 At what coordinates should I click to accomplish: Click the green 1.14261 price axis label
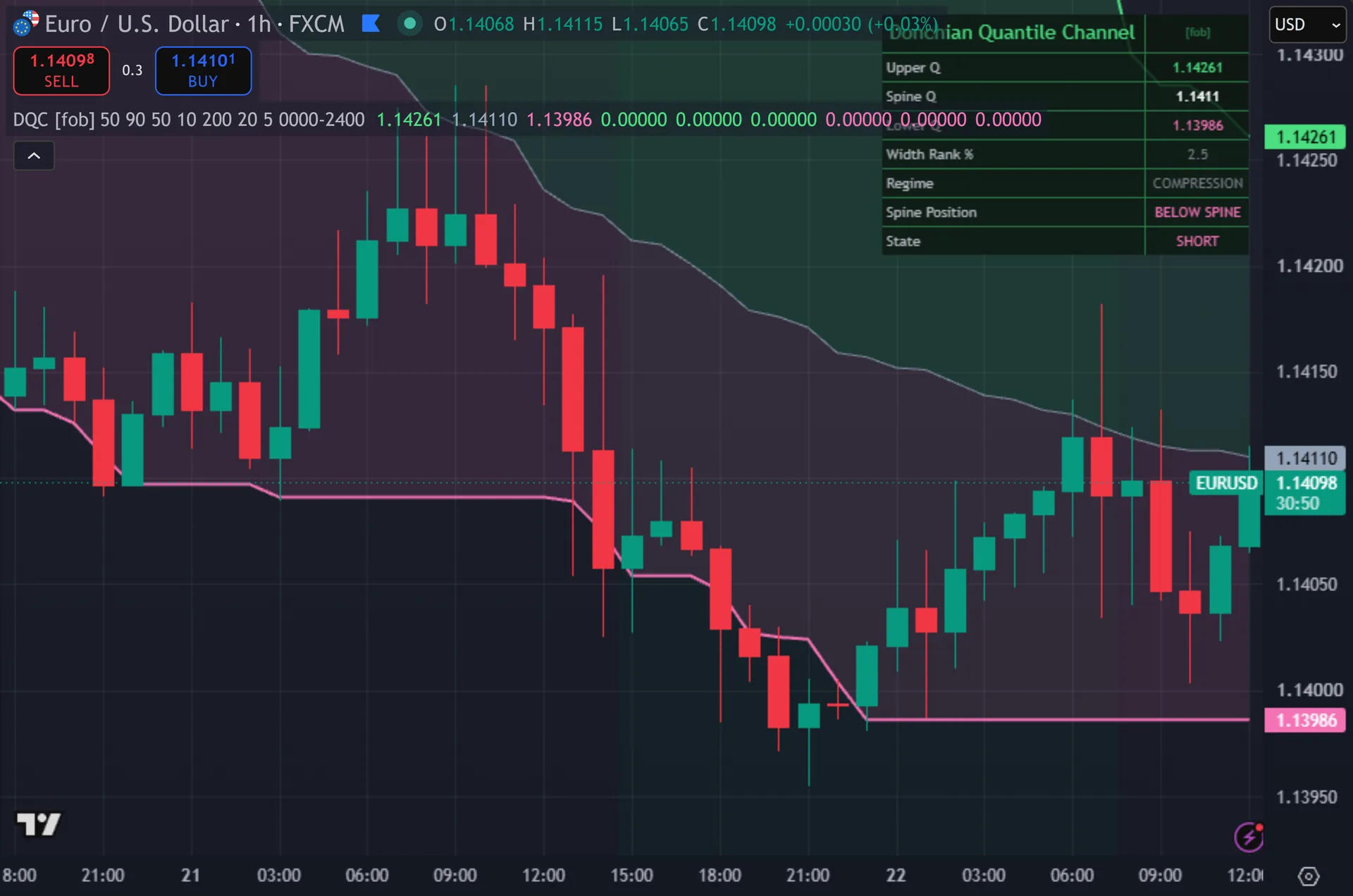pyautogui.click(x=1305, y=137)
